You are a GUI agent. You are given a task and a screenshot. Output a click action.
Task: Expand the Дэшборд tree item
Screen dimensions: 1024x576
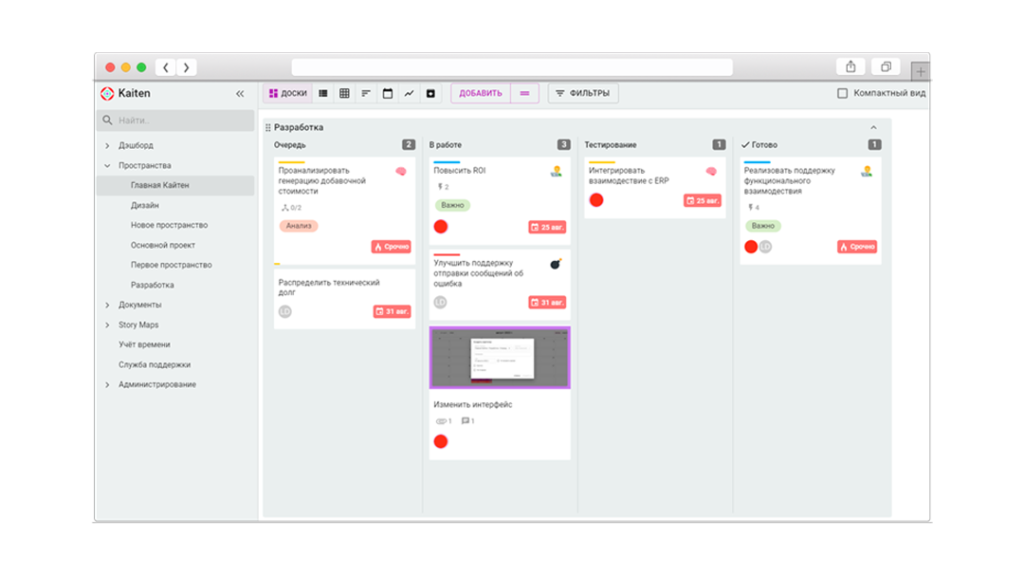coord(108,146)
